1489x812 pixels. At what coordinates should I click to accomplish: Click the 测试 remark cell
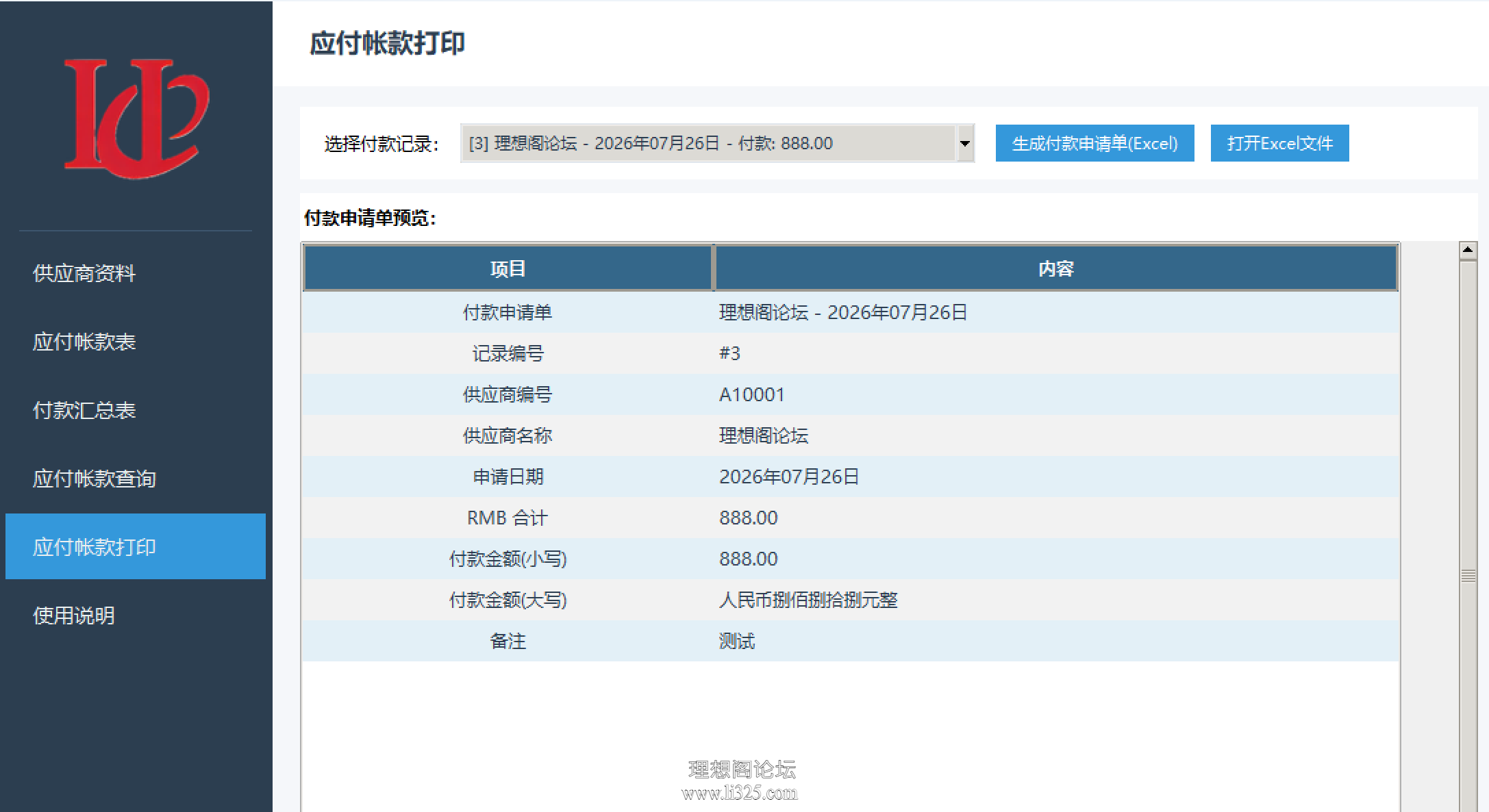737,641
